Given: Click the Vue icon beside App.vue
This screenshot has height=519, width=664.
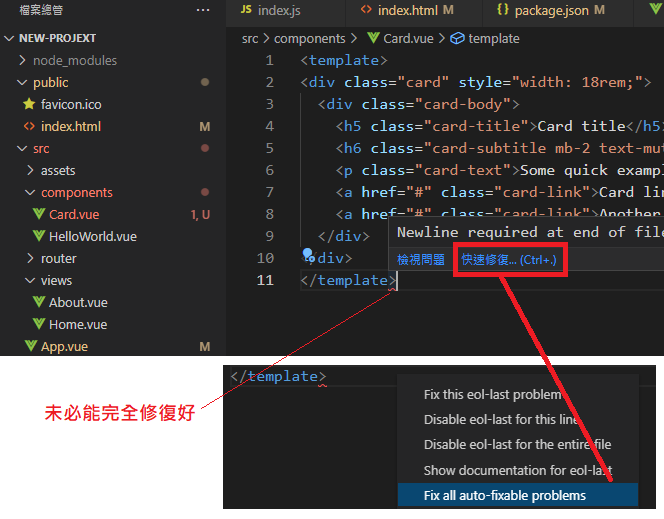Looking at the screenshot, I should 30,346.
